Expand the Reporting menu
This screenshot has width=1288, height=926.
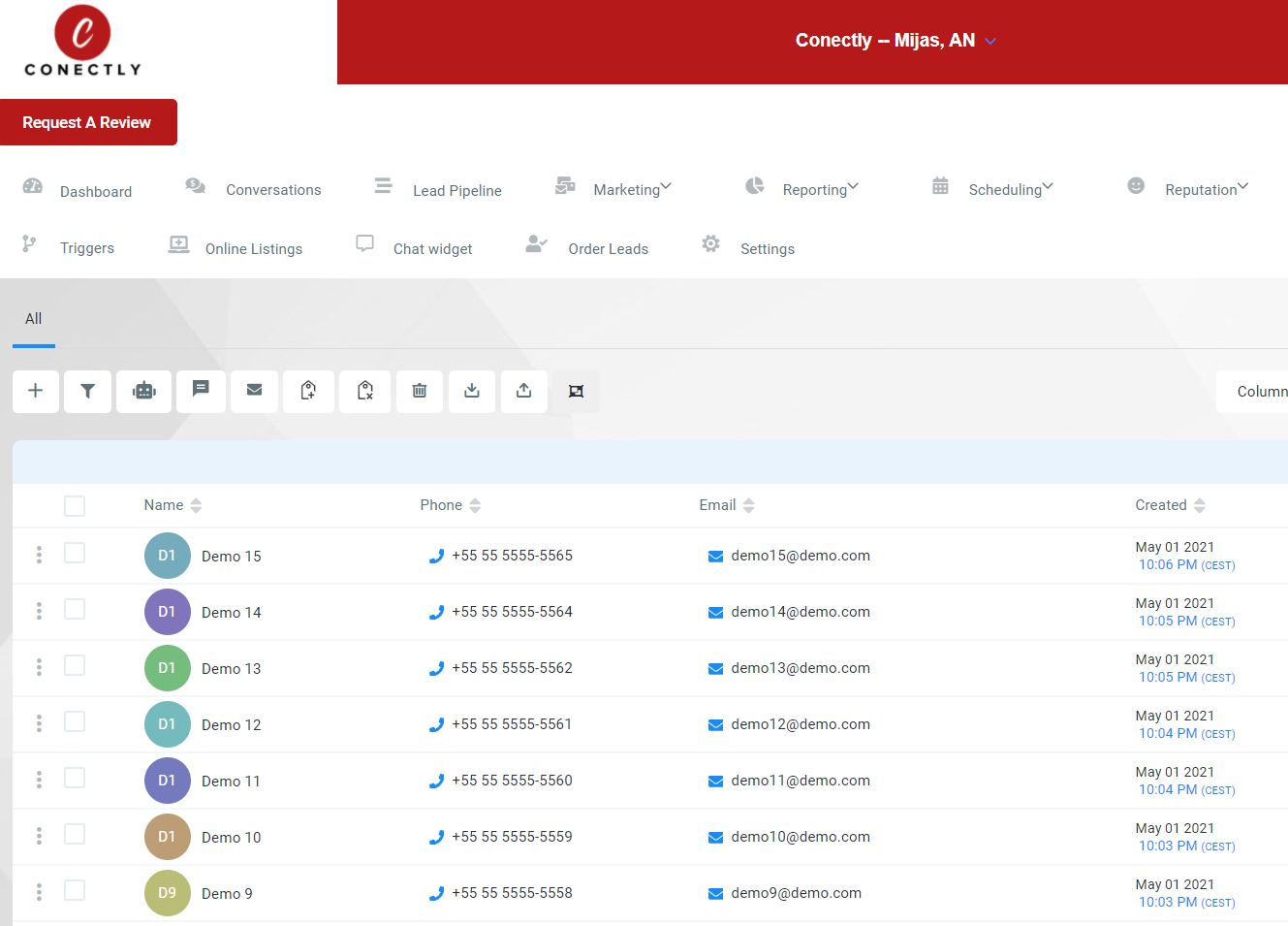point(821,189)
